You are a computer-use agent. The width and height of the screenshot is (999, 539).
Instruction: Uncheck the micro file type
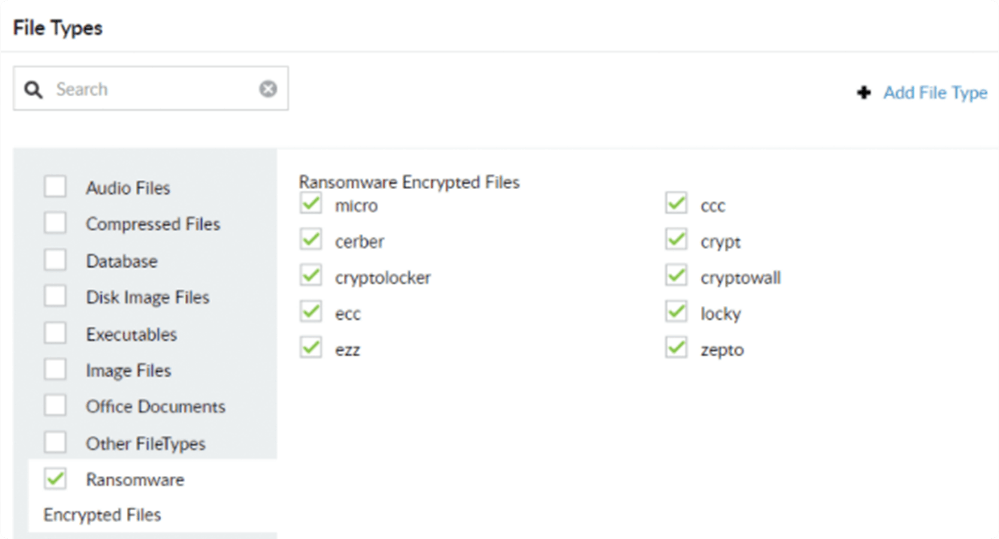click(x=311, y=205)
